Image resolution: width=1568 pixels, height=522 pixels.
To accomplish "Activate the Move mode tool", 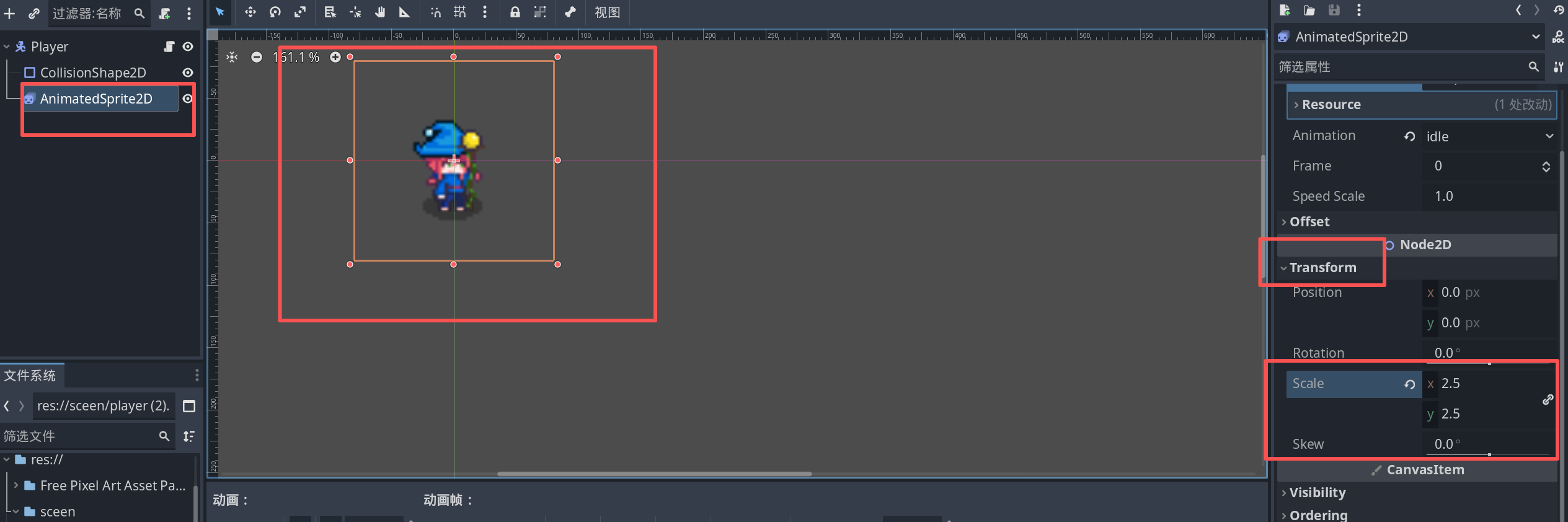I will coord(250,12).
